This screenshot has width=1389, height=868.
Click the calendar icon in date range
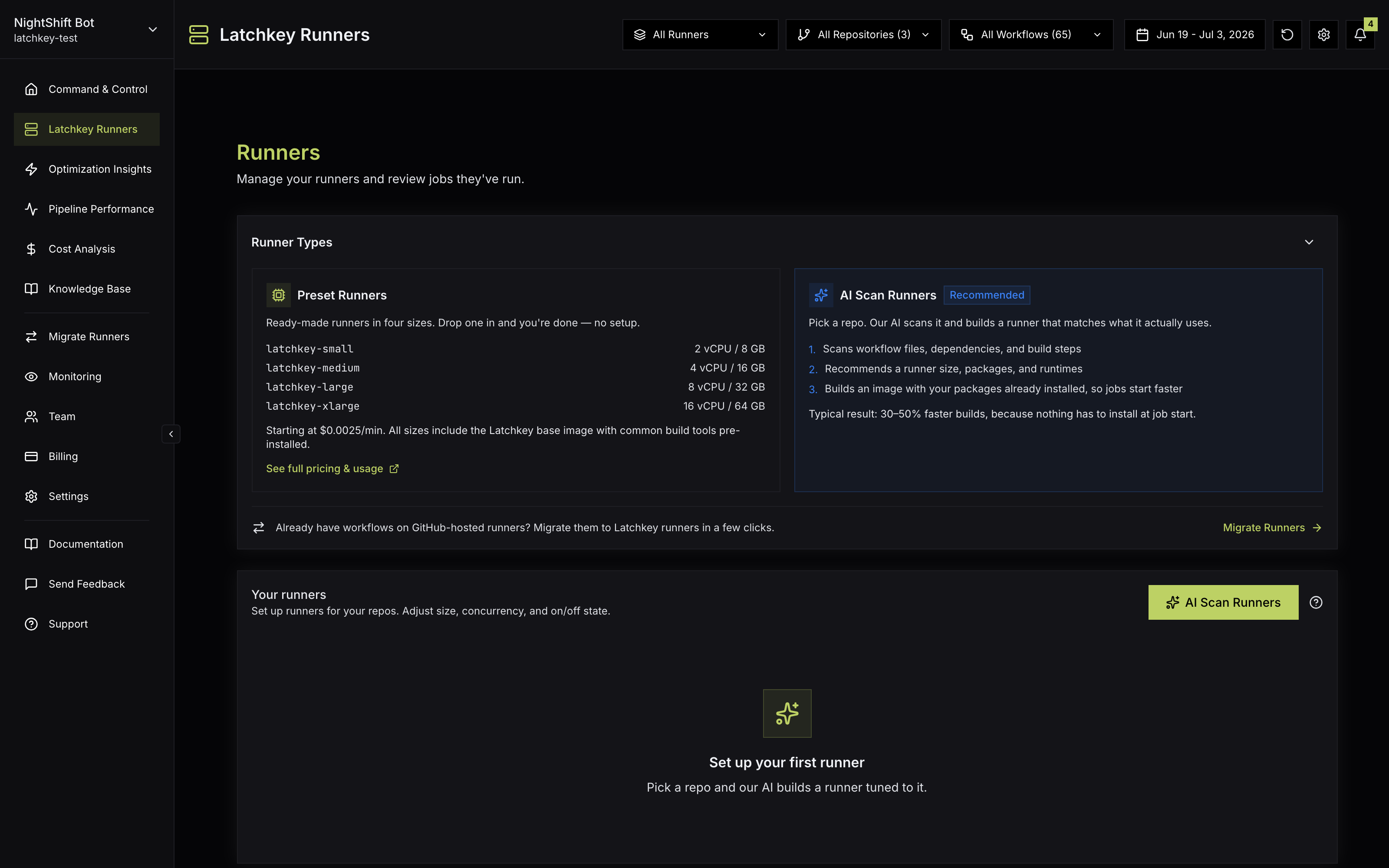tap(1142, 34)
